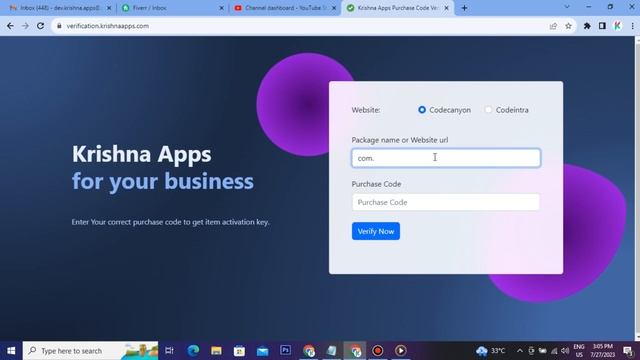Switch to YouTube Channel dashboard tab
Viewport: 640px width, 360px height.
point(284,8)
